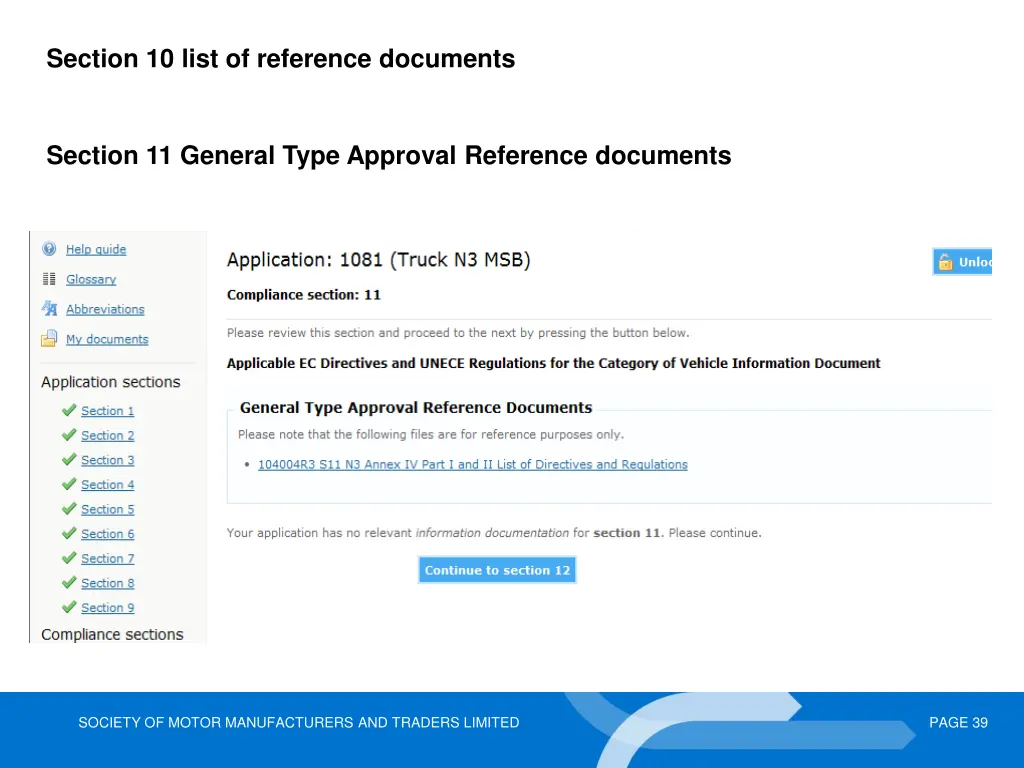This screenshot has width=1024, height=768.
Task: Open the 104004R3 S11 N3 Annex IV document
Action: pyautogui.click(x=473, y=464)
